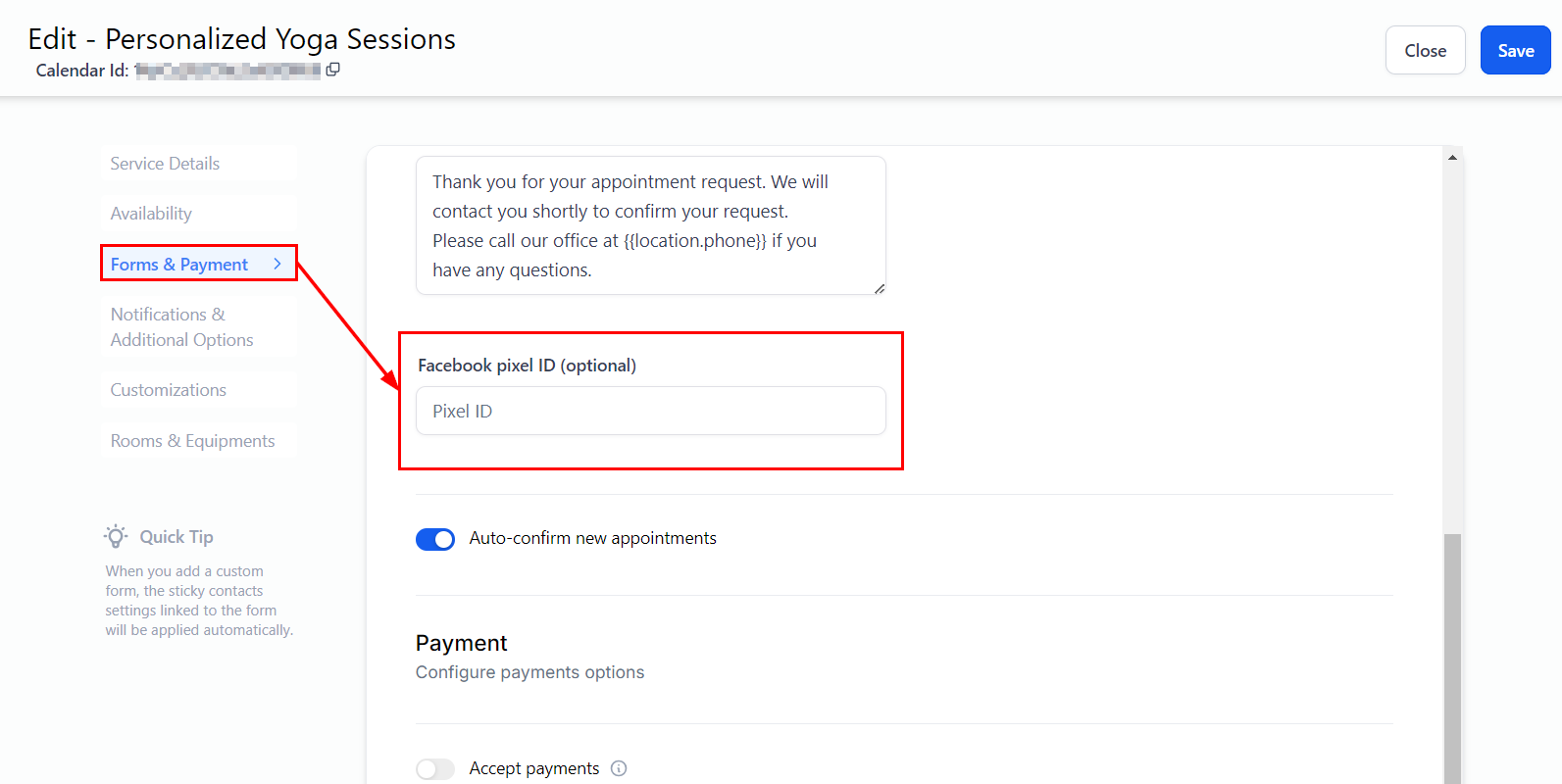Click the textarea resize handle
1562x784 pixels.
pyautogui.click(x=880, y=288)
